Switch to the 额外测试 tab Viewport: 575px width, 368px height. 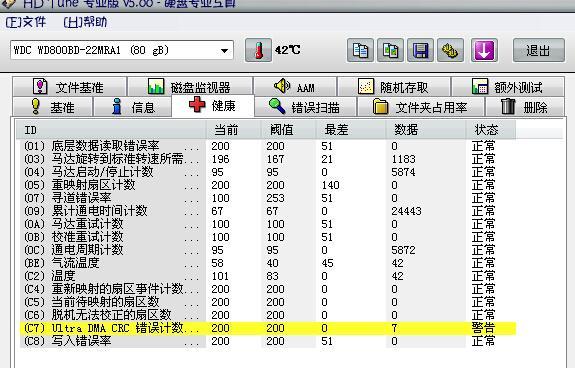[508, 87]
